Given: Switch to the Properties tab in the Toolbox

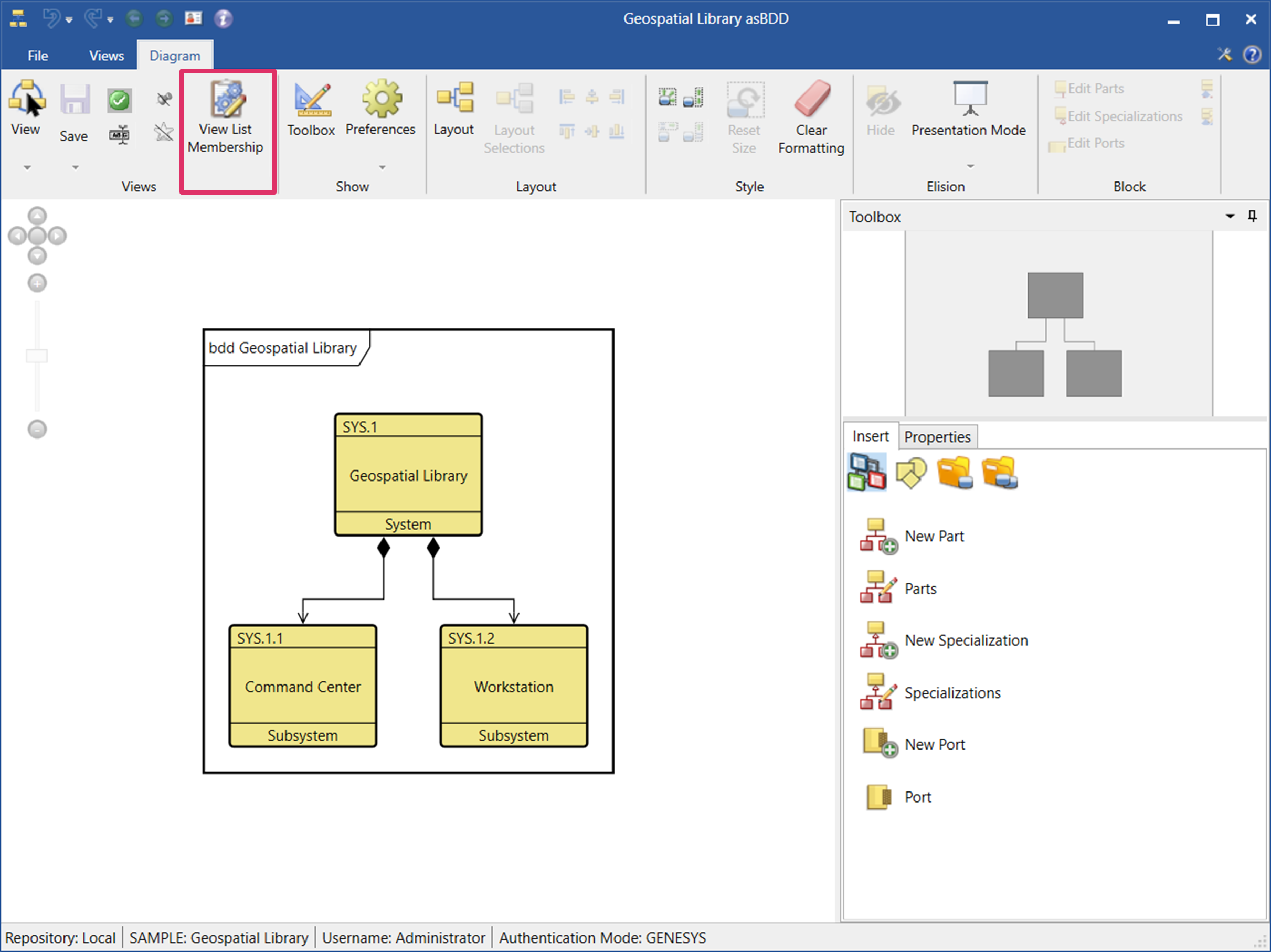Looking at the screenshot, I should [937, 437].
